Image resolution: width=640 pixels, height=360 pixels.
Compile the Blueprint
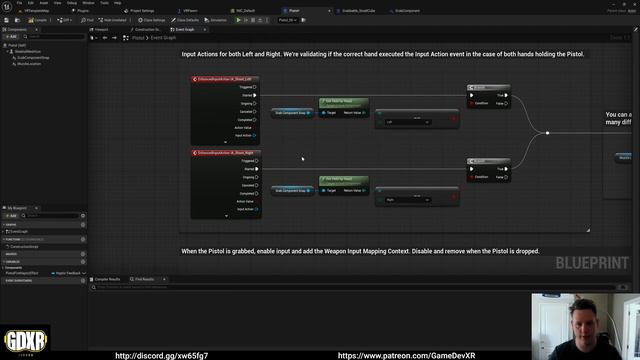click(38, 20)
